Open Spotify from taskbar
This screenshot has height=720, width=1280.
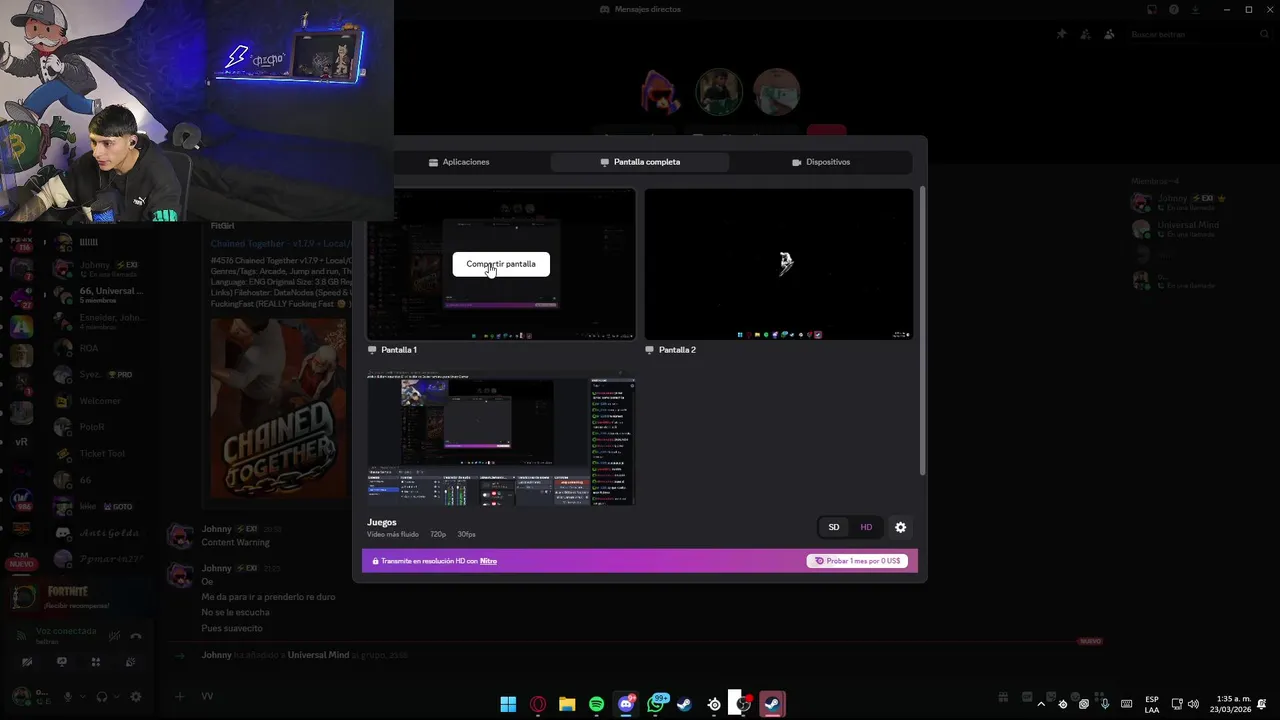pos(596,704)
